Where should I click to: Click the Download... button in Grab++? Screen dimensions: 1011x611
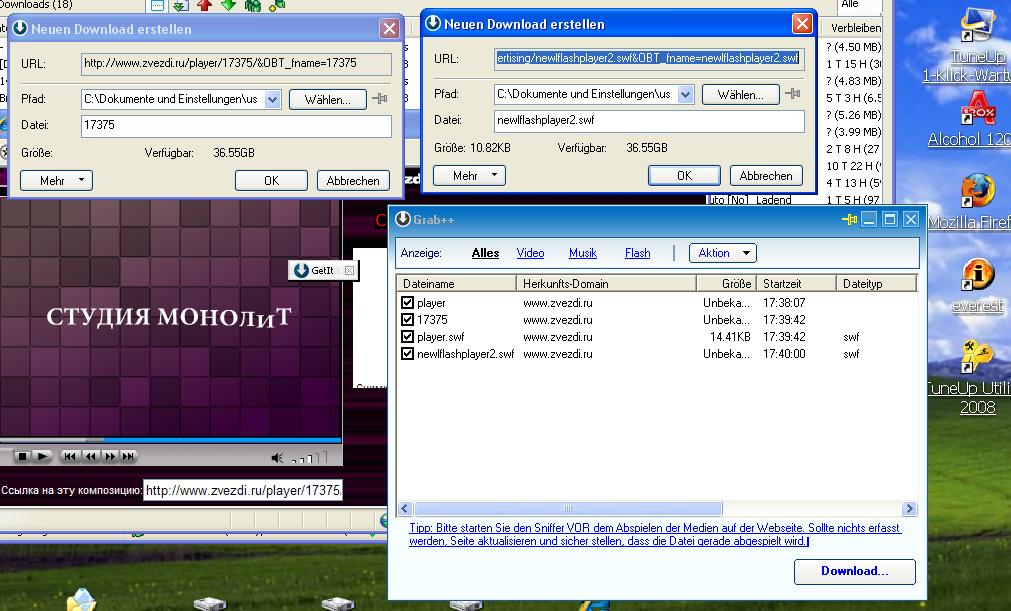click(854, 571)
